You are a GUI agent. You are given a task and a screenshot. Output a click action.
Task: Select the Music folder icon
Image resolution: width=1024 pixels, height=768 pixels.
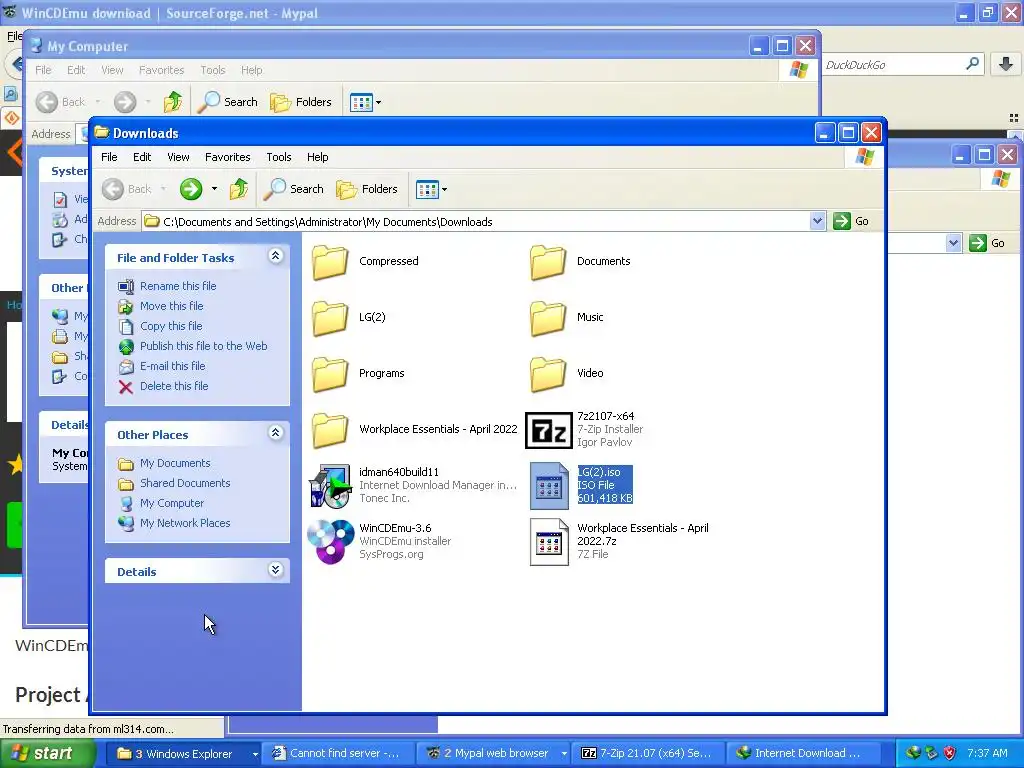pyautogui.click(x=548, y=318)
